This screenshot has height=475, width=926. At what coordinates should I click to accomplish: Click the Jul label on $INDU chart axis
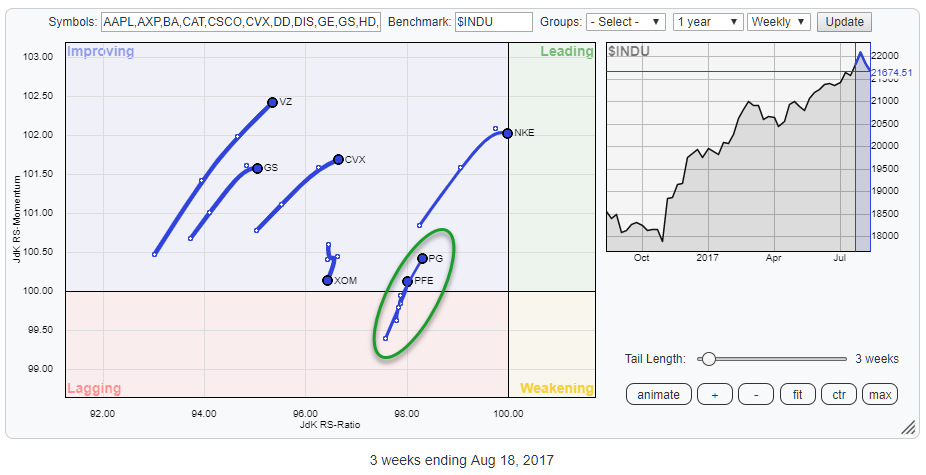tap(839, 258)
